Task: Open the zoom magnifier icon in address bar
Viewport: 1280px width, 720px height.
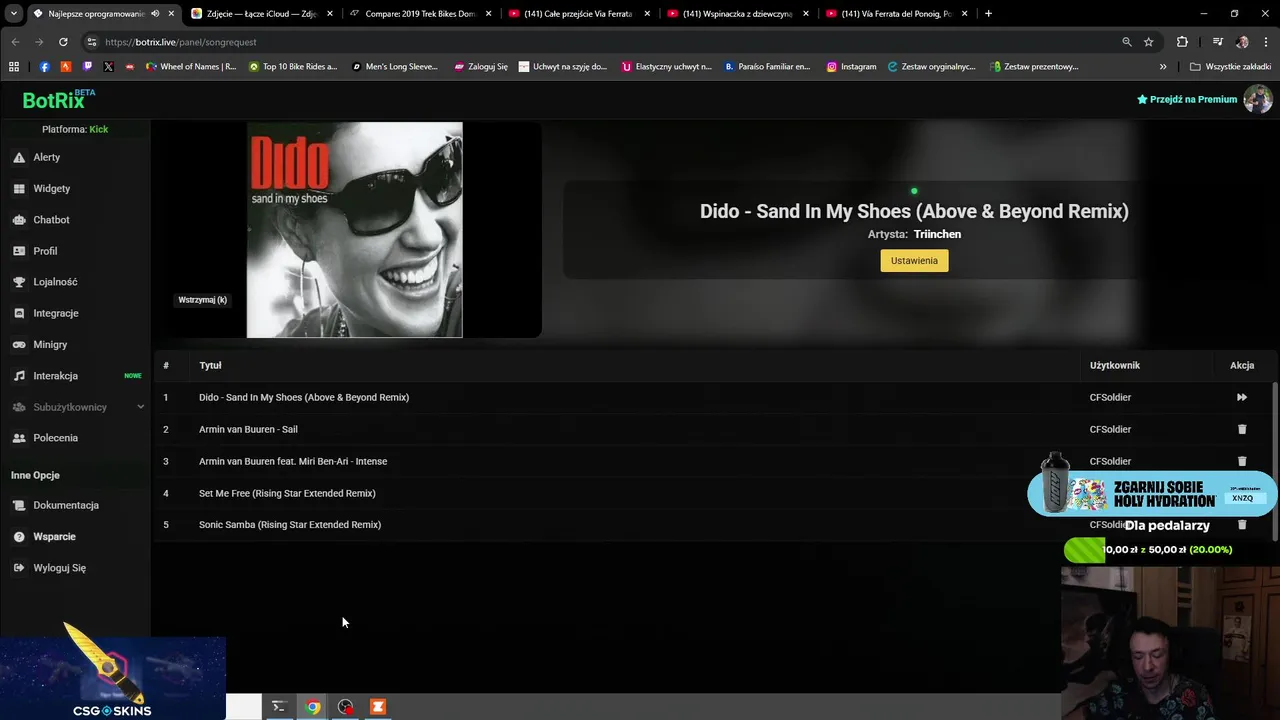Action: pyautogui.click(x=1127, y=42)
